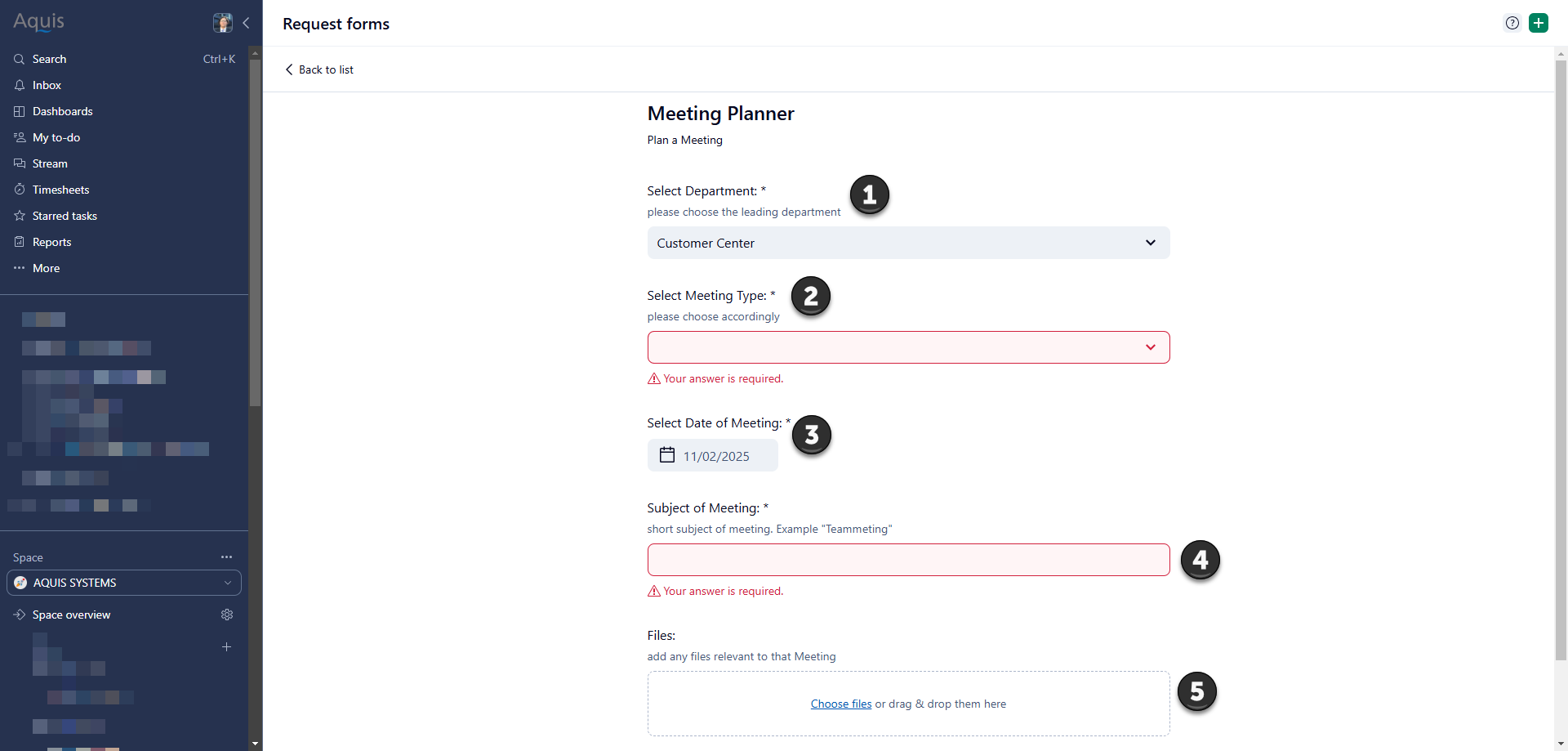
Task: Collapse the sidebar with the arrow icon
Action: coord(246,23)
